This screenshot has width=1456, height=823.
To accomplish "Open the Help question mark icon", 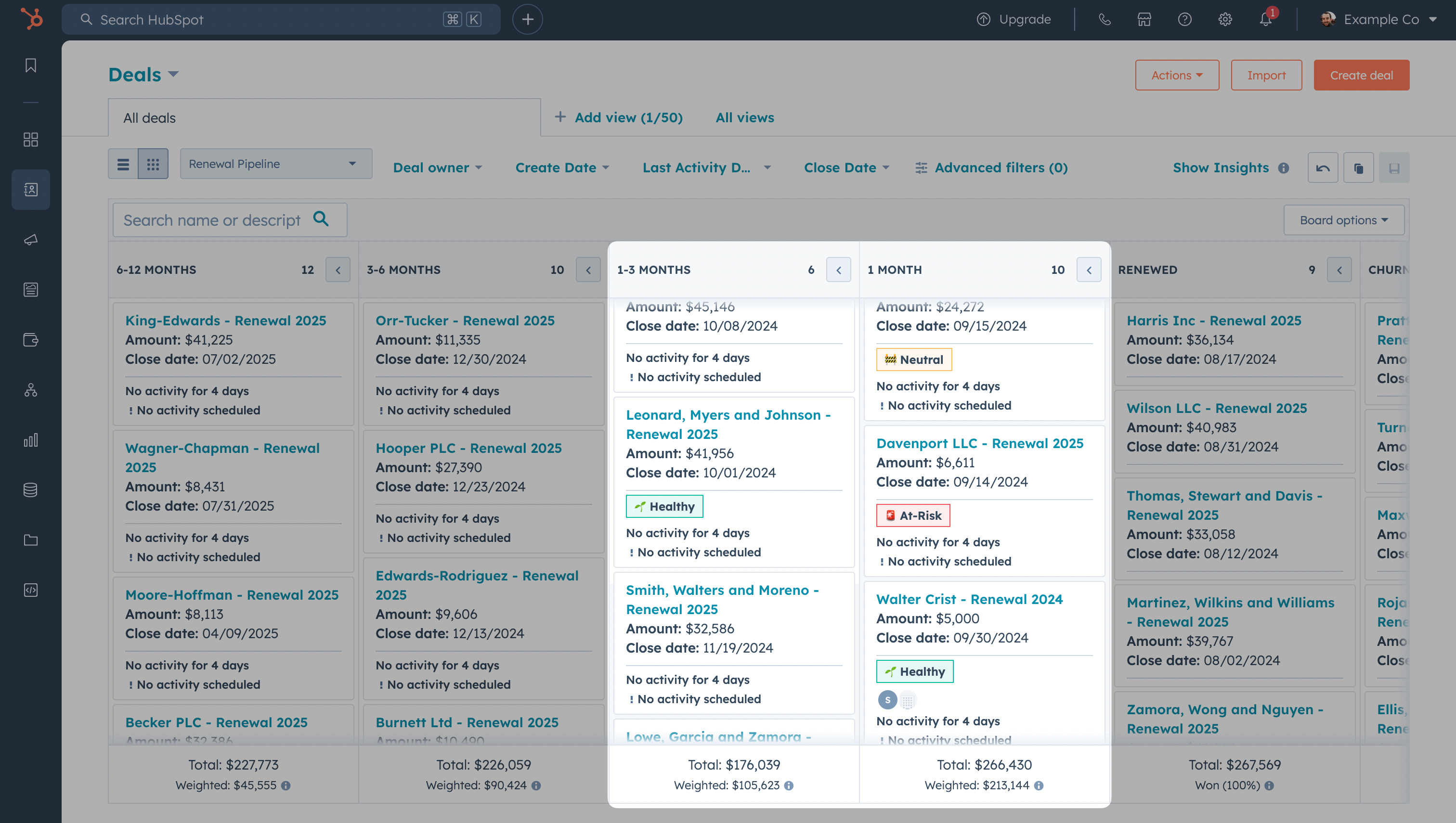I will coord(1184,19).
